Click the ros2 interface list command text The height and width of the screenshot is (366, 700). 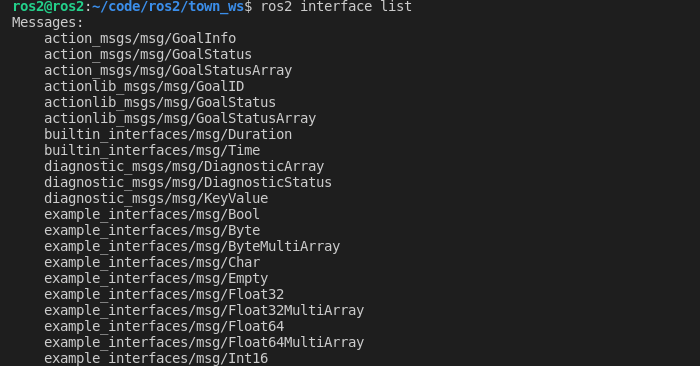pos(336,6)
